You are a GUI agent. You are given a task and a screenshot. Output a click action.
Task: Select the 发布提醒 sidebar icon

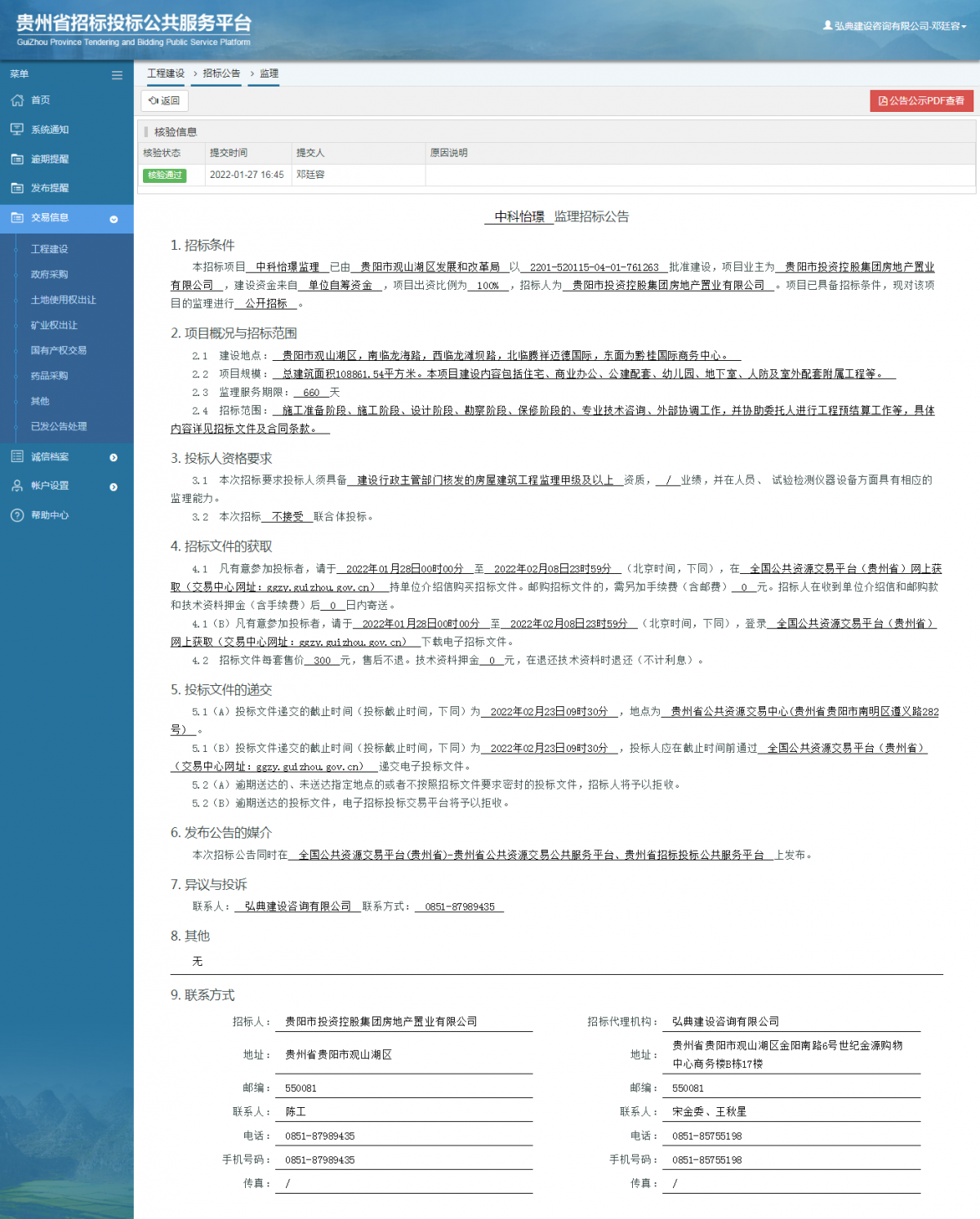18,188
